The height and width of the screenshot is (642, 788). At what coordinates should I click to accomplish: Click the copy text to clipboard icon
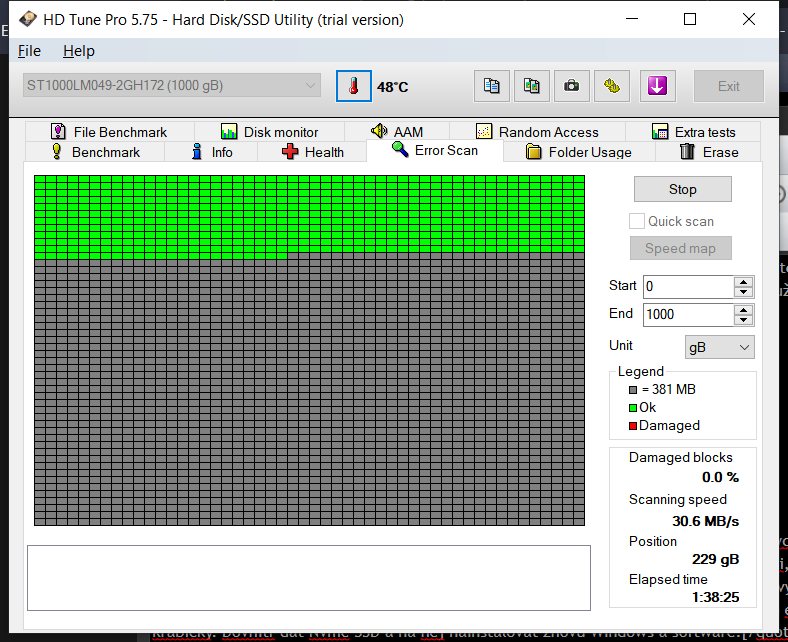(x=491, y=86)
